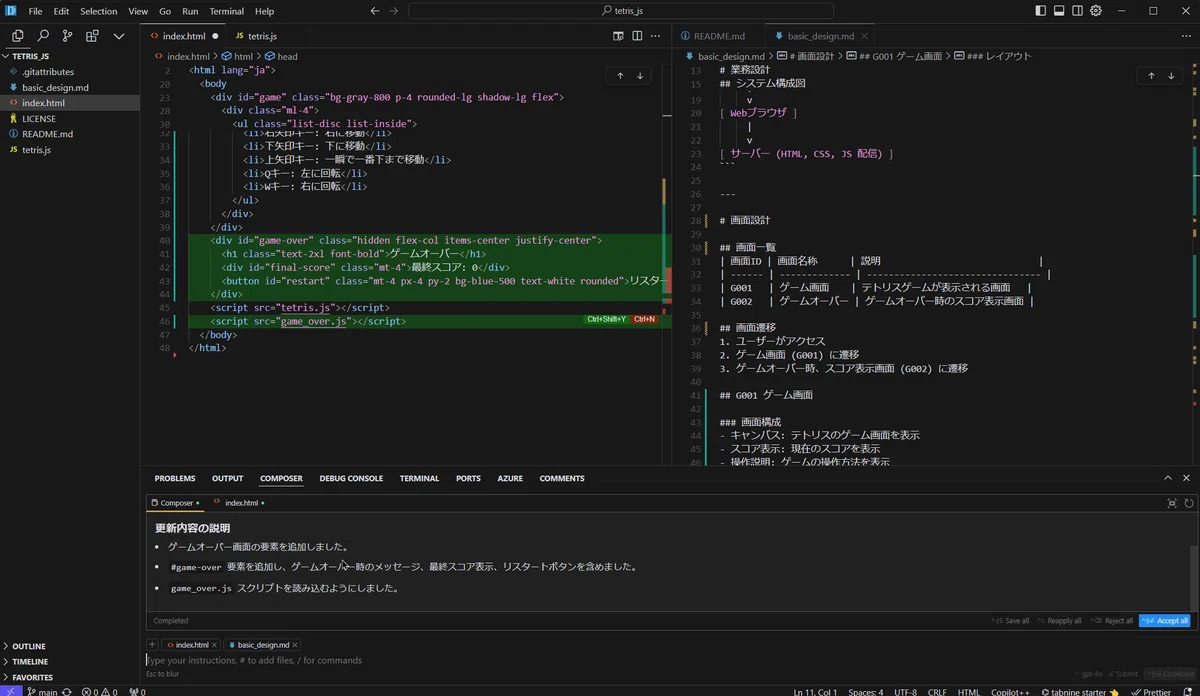
Task: Click the reset refresh icon in Composer panel
Action: (x=1188, y=503)
